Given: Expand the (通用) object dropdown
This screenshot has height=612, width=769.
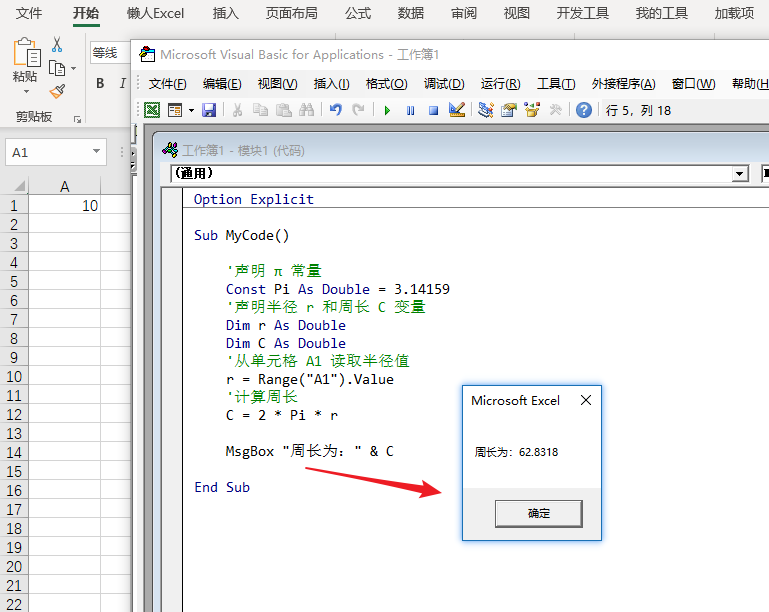Looking at the screenshot, I should [x=740, y=174].
